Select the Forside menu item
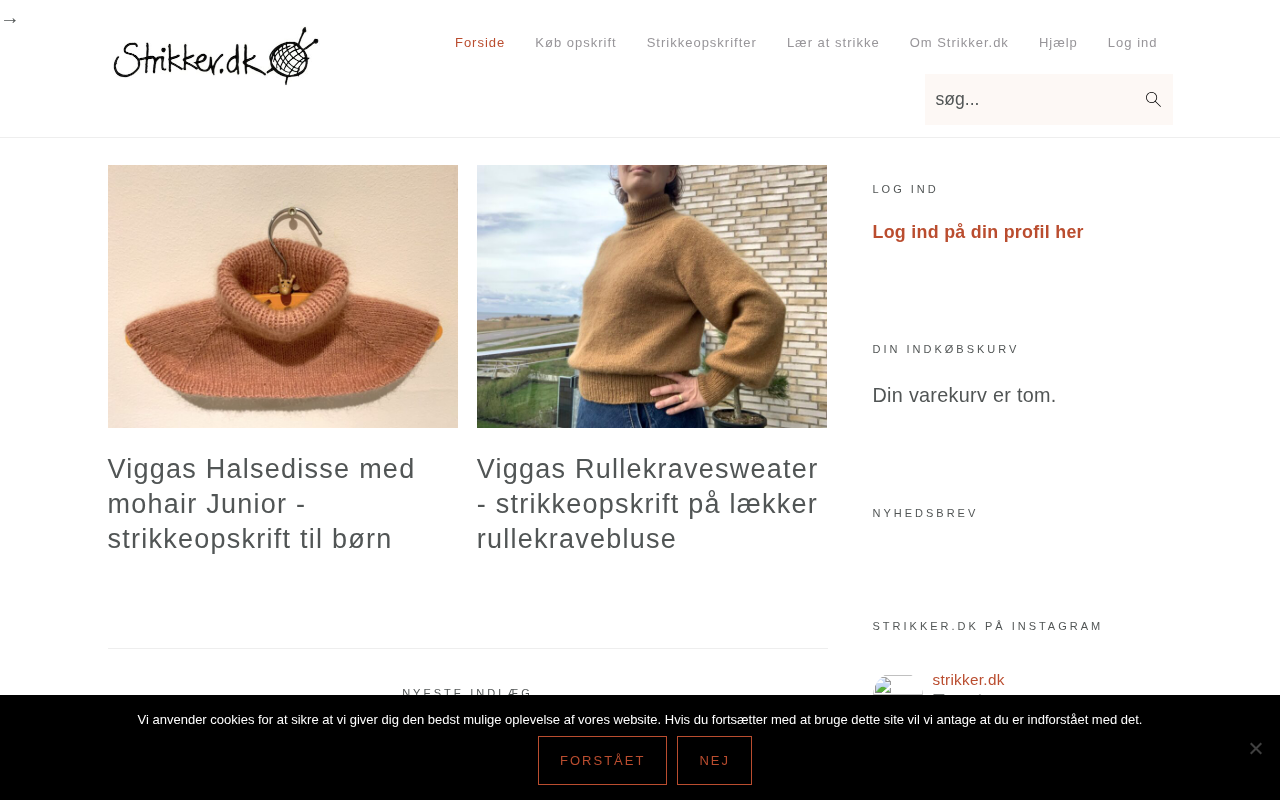The image size is (1280, 800). [480, 42]
